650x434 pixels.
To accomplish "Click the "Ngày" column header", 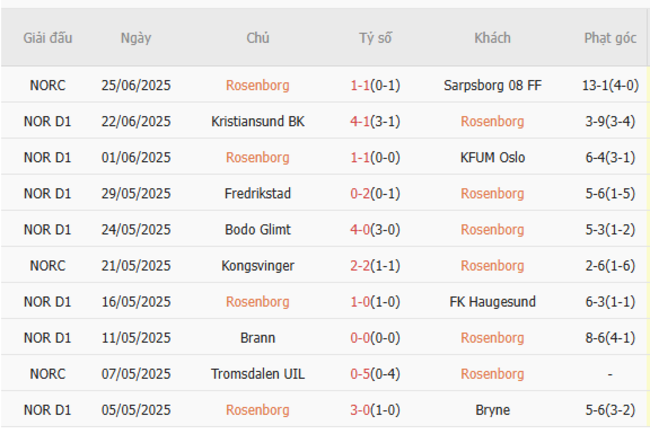I will pyautogui.click(x=136, y=38).
